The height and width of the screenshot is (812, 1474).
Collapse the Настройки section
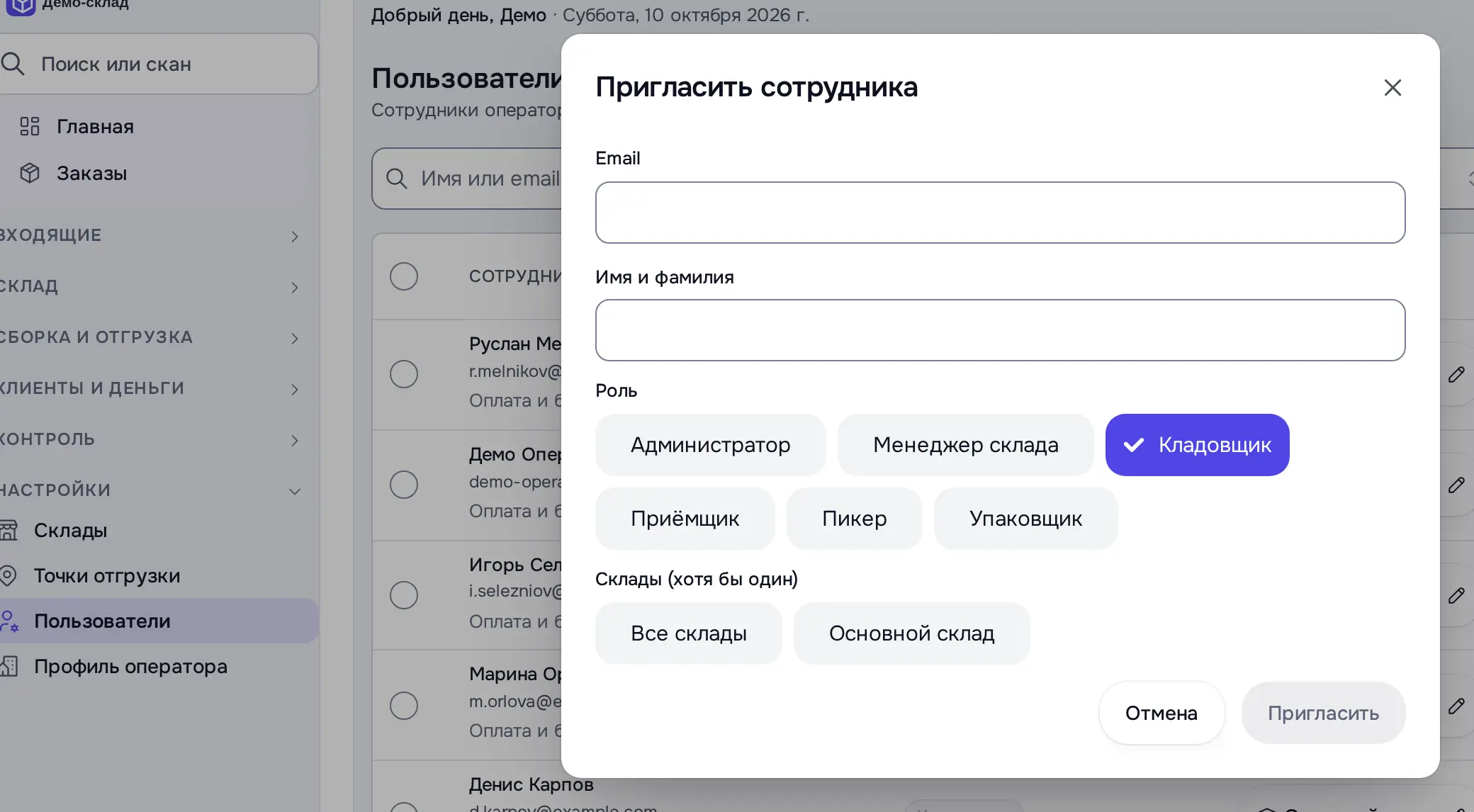pyautogui.click(x=150, y=490)
